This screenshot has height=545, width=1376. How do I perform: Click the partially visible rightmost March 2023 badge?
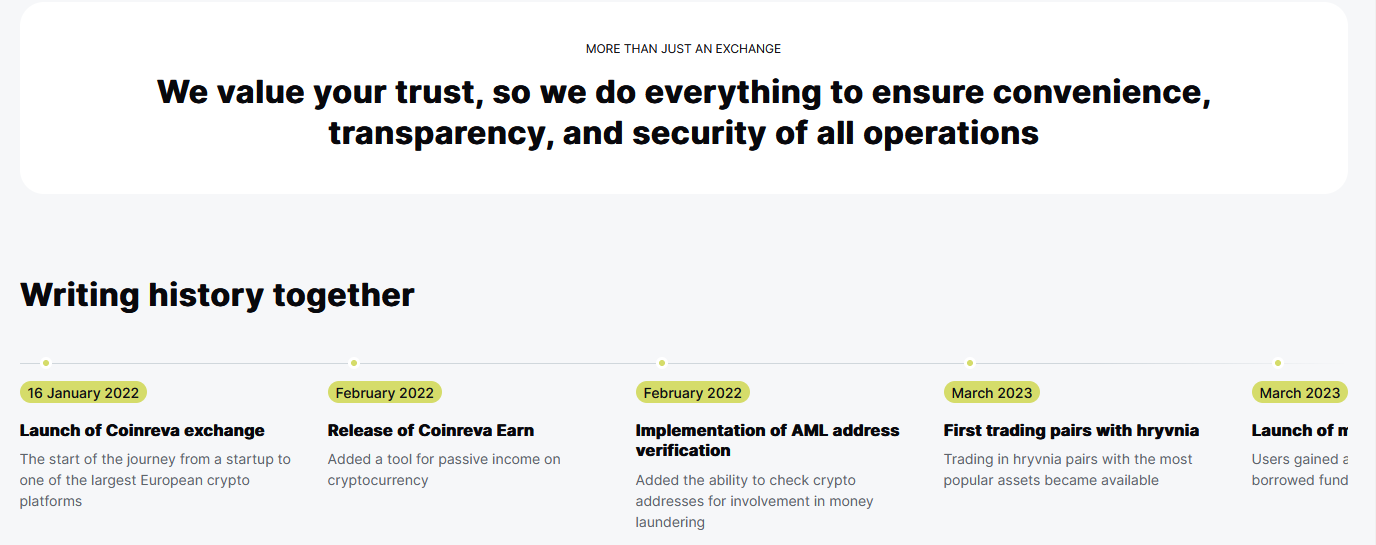1299,393
